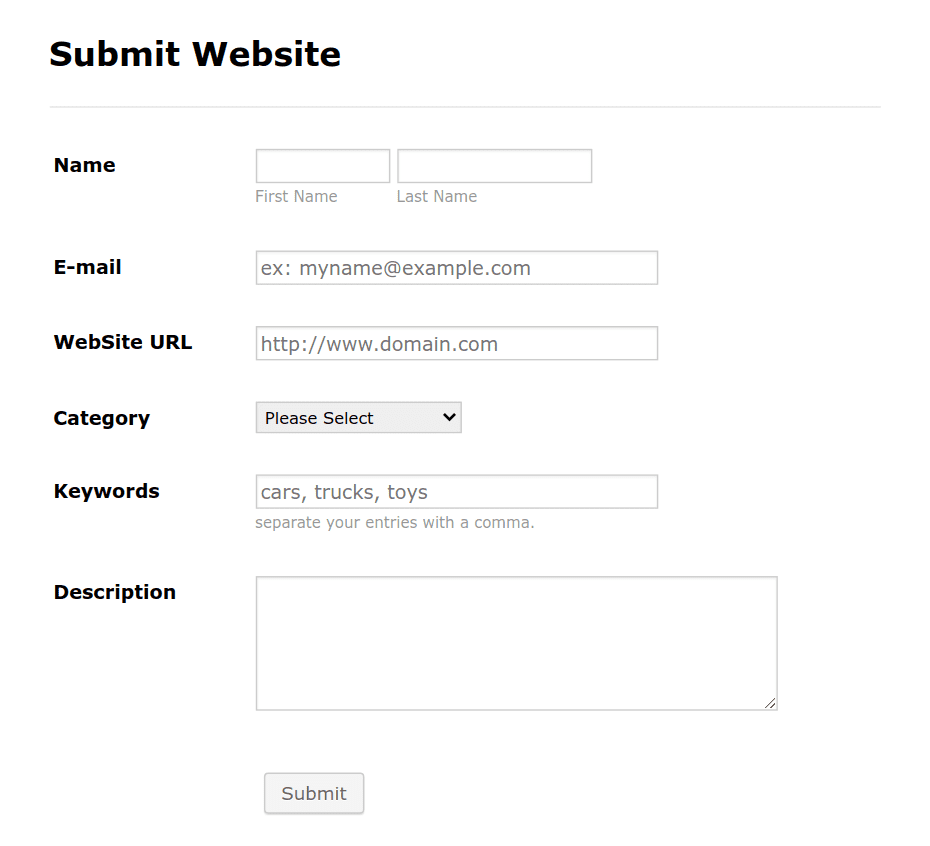Click the 'E-mail' field label
The width and height of the screenshot is (930, 846).
coord(88,267)
